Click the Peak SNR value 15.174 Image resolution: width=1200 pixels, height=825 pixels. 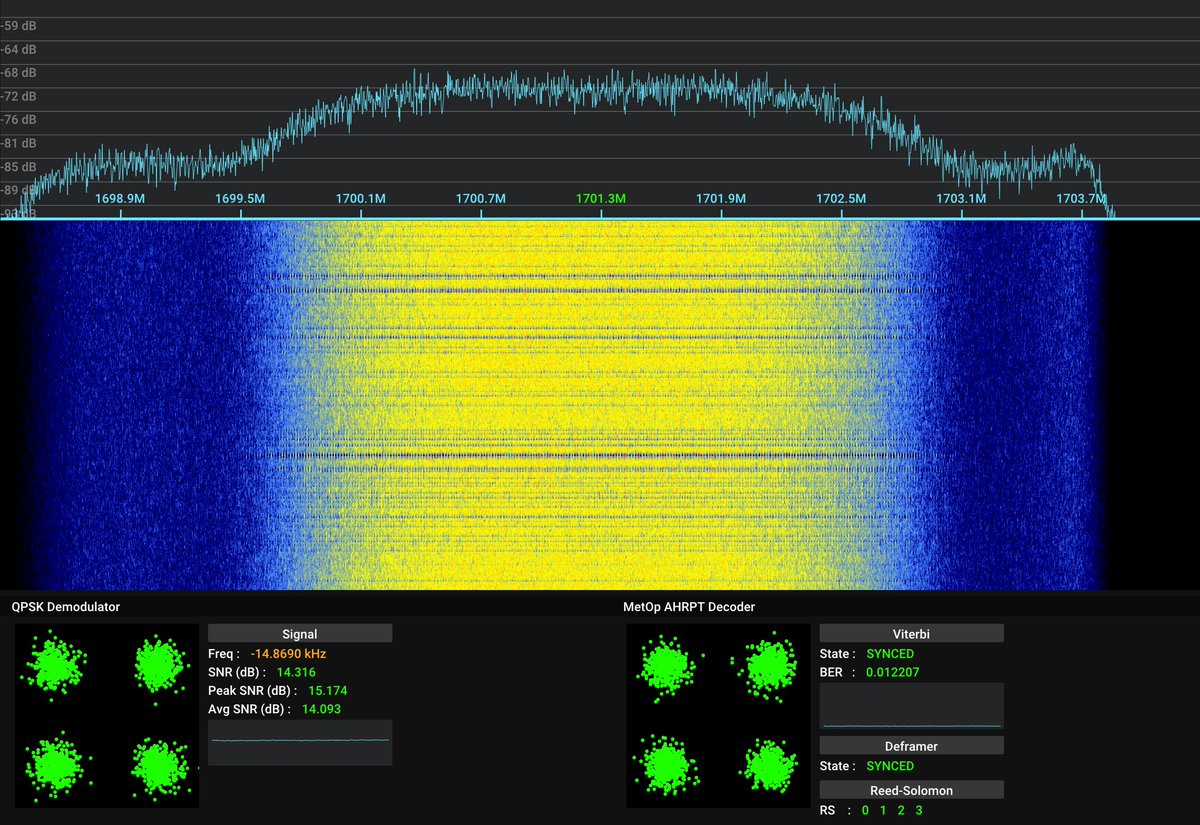pyautogui.click(x=327, y=690)
